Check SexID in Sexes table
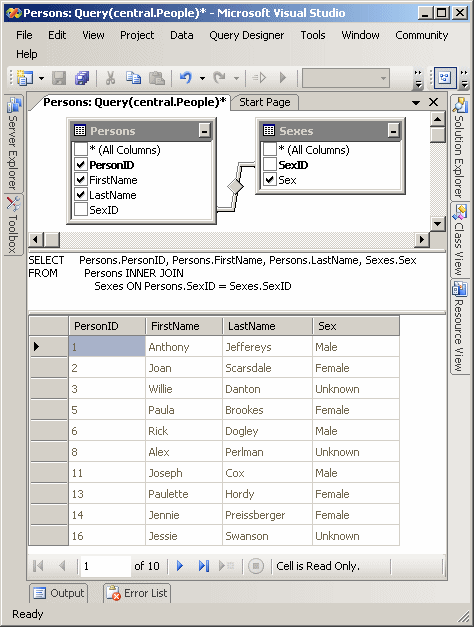Image resolution: width=474 pixels, height=627 pixels. 270,164
